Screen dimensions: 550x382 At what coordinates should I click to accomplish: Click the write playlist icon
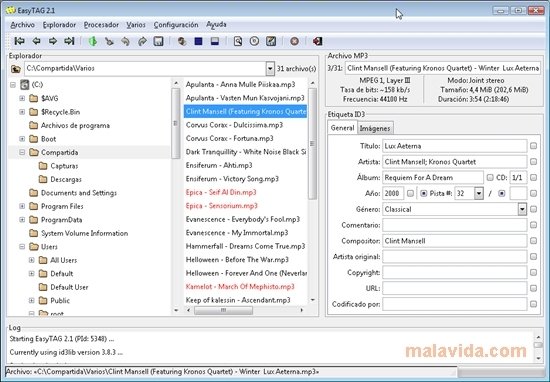pos(271,41)
